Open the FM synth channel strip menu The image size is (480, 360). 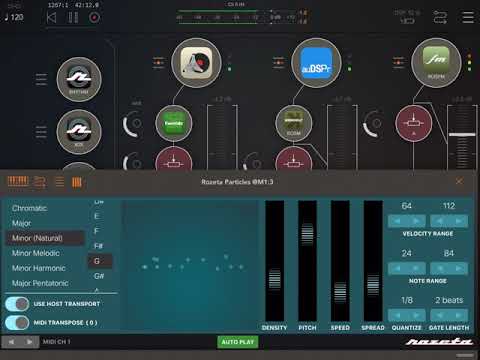[x=398, y=63]
